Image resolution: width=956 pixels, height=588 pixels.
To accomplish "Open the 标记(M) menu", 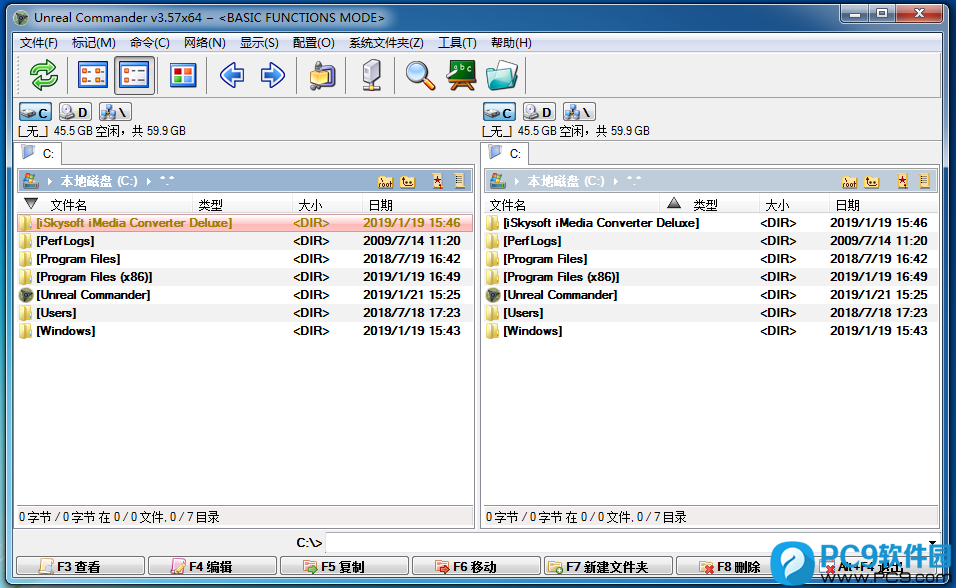I will tap(93, 43).
